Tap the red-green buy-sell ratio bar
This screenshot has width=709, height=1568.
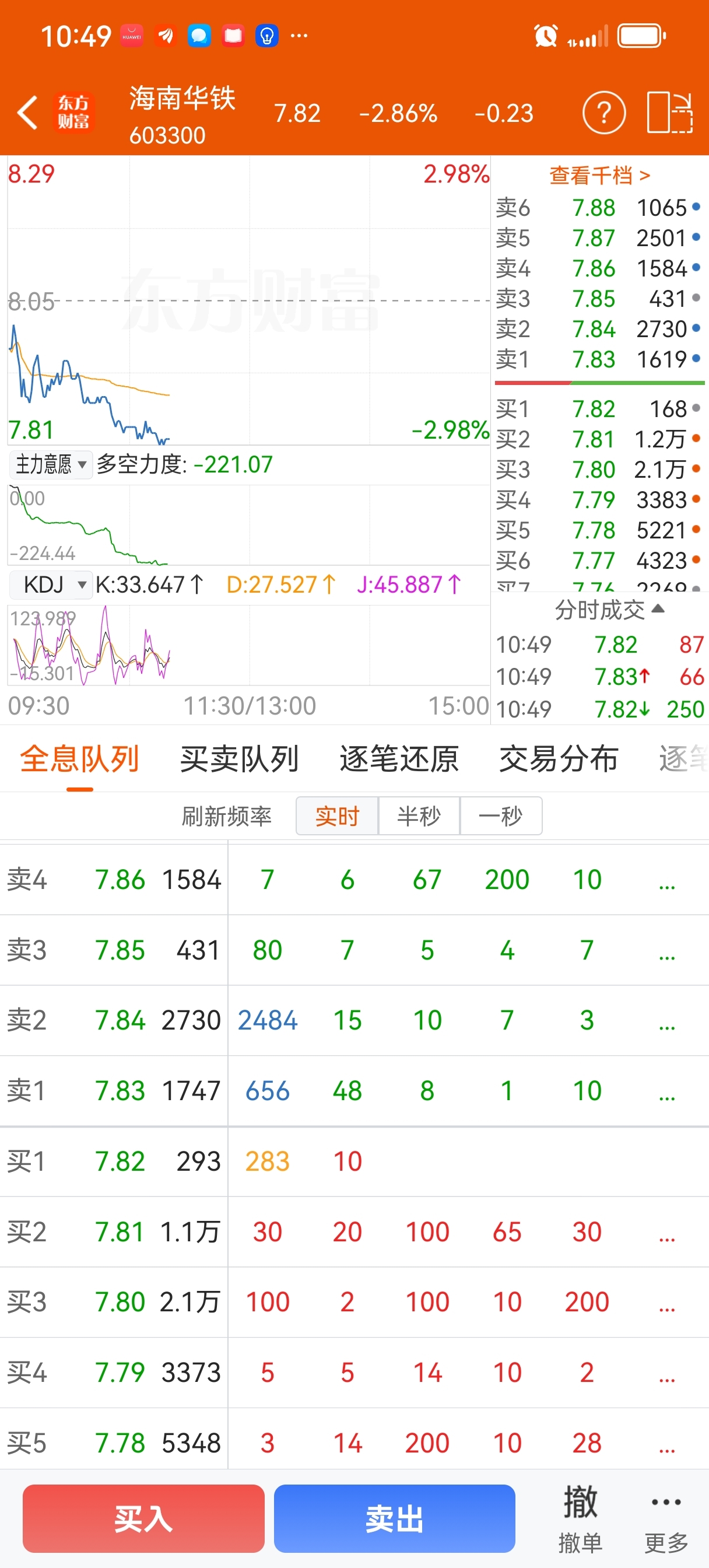tap(599, 383)
